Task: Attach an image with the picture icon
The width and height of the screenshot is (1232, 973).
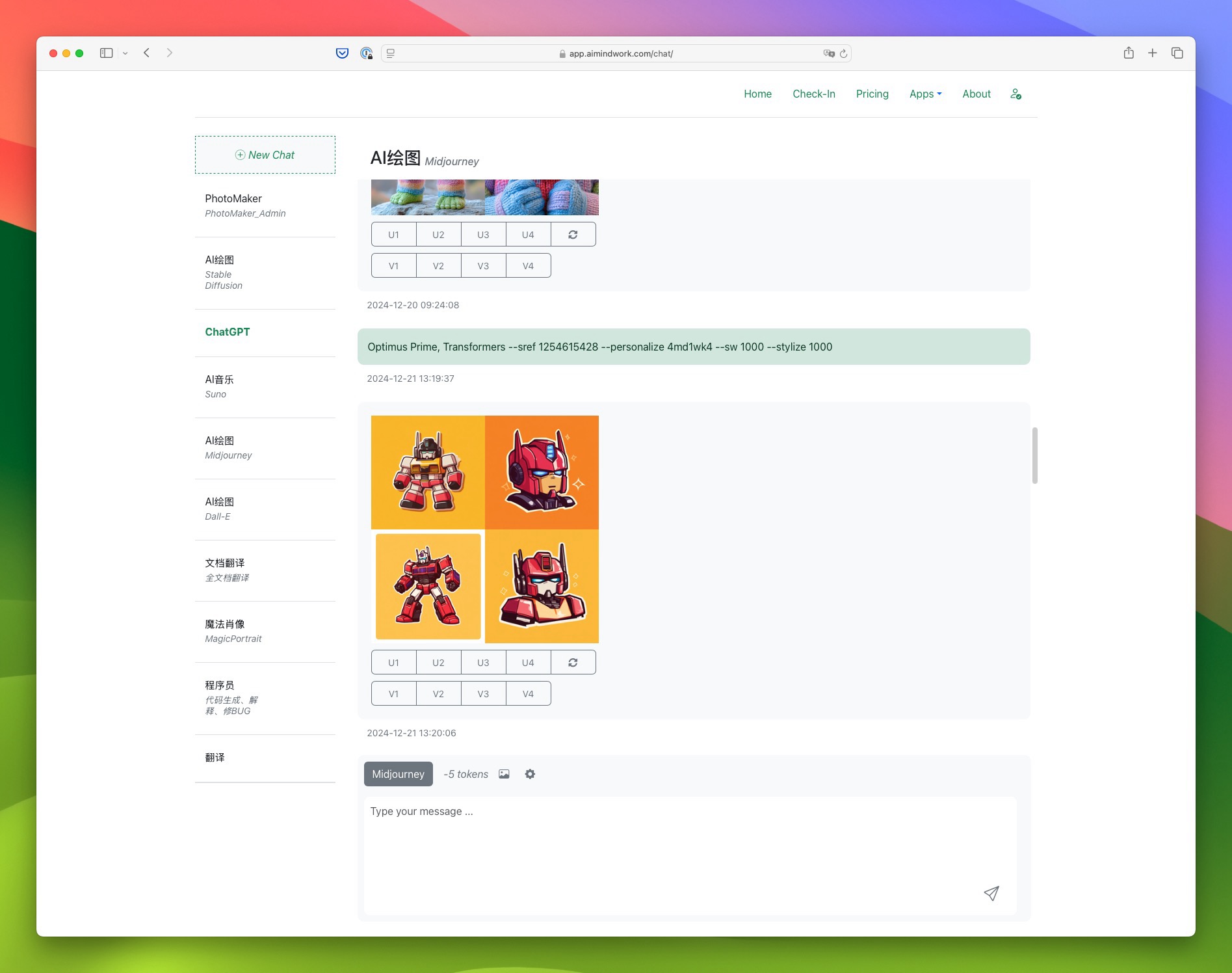Action: pyautogui.click(x=504, y=774)
